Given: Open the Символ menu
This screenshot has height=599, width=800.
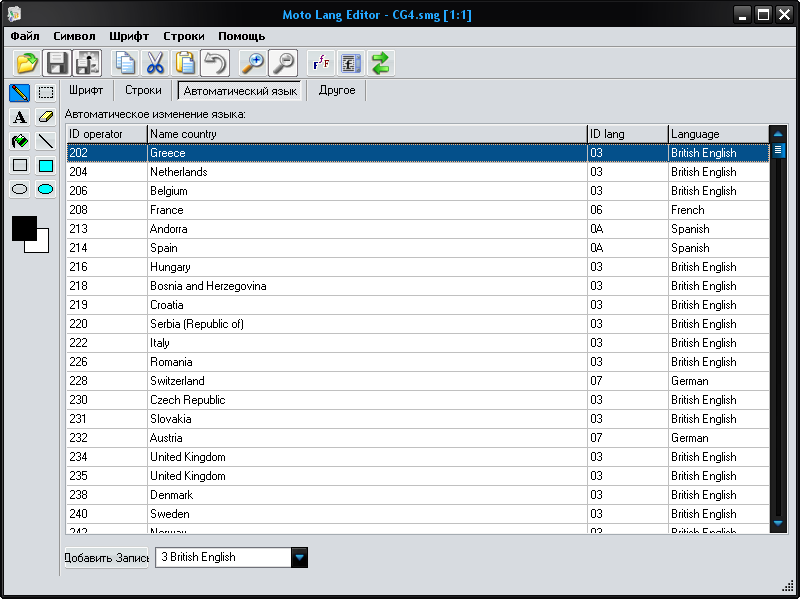Looking at the screenshot, I should click(x=74, y=36).
